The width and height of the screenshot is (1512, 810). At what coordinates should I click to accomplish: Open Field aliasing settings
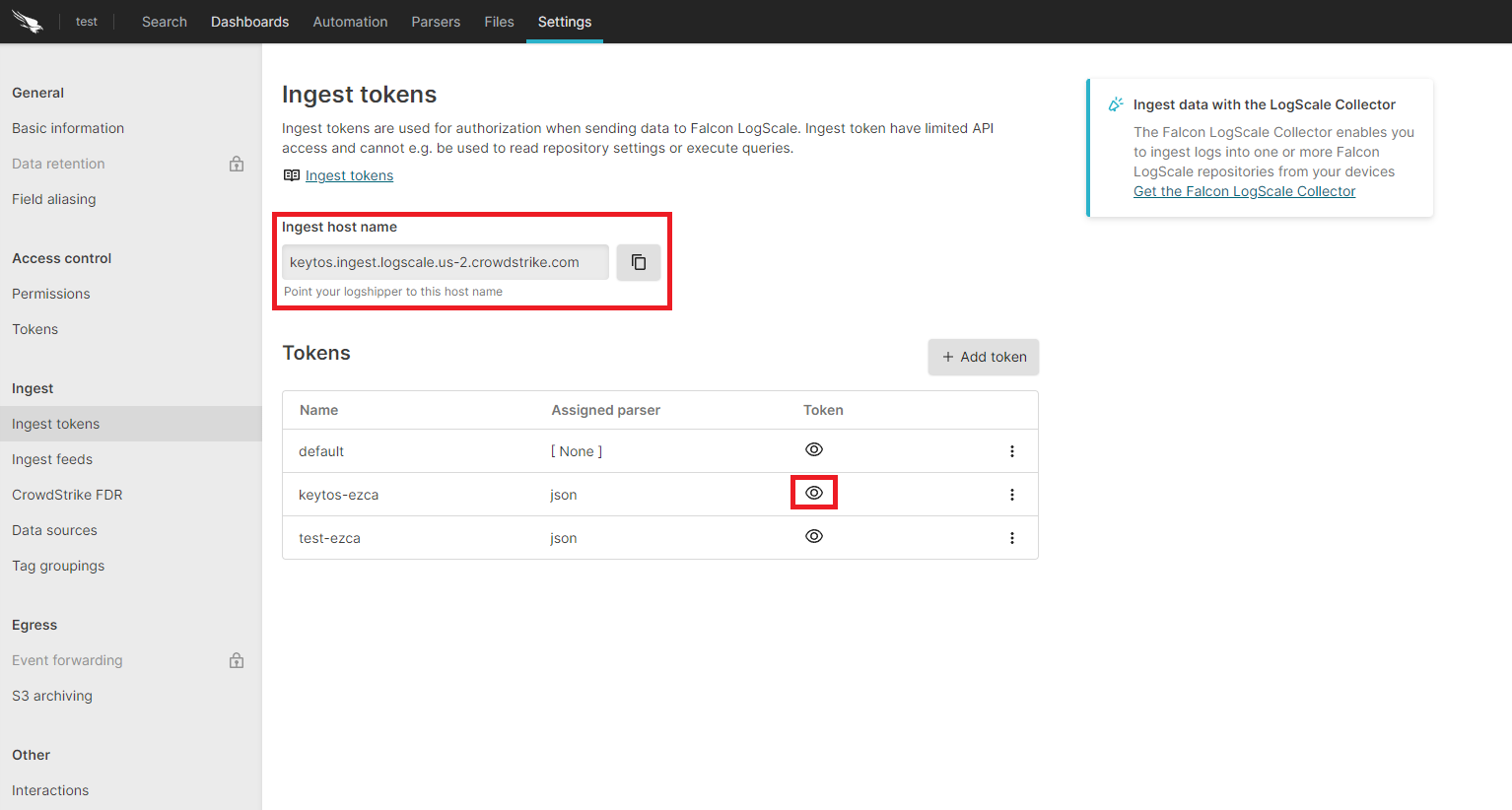(54, 199)
